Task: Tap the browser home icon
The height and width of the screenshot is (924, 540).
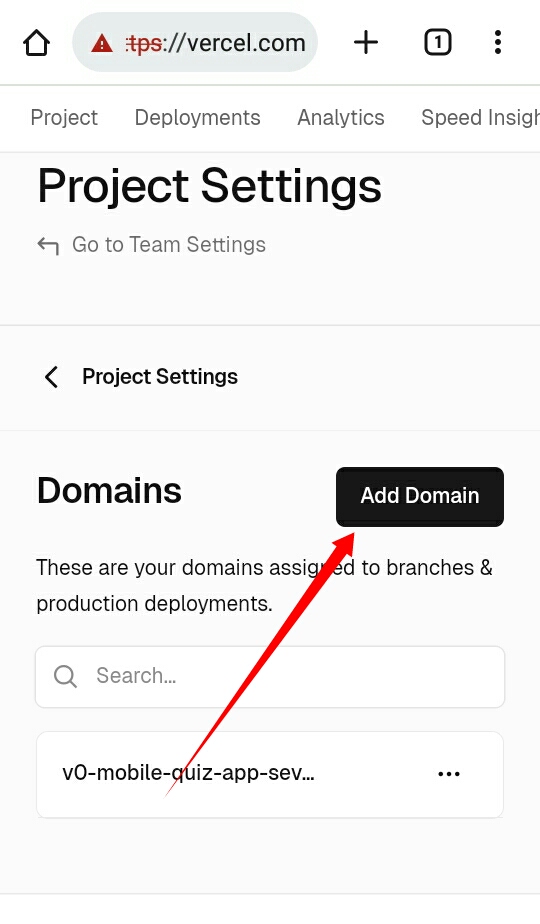Action: 37,43
